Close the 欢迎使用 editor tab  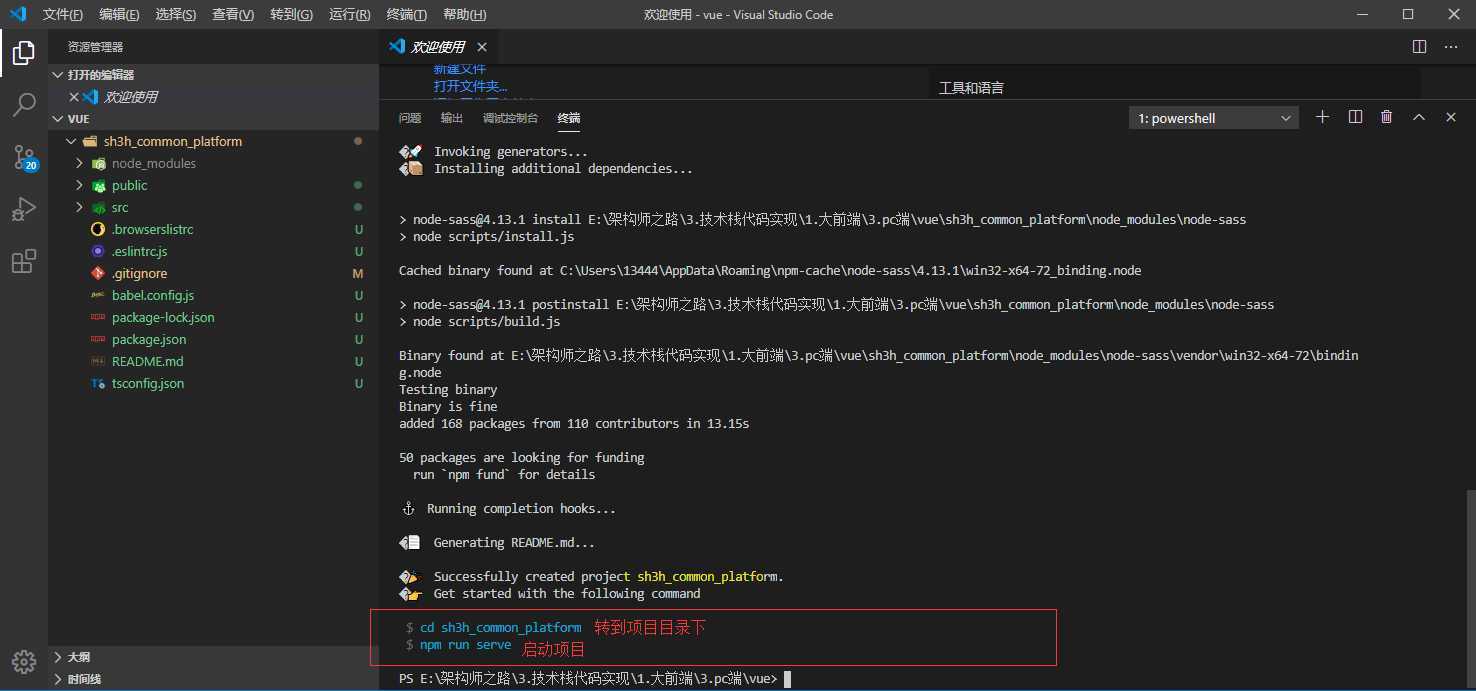pos(482,47)
